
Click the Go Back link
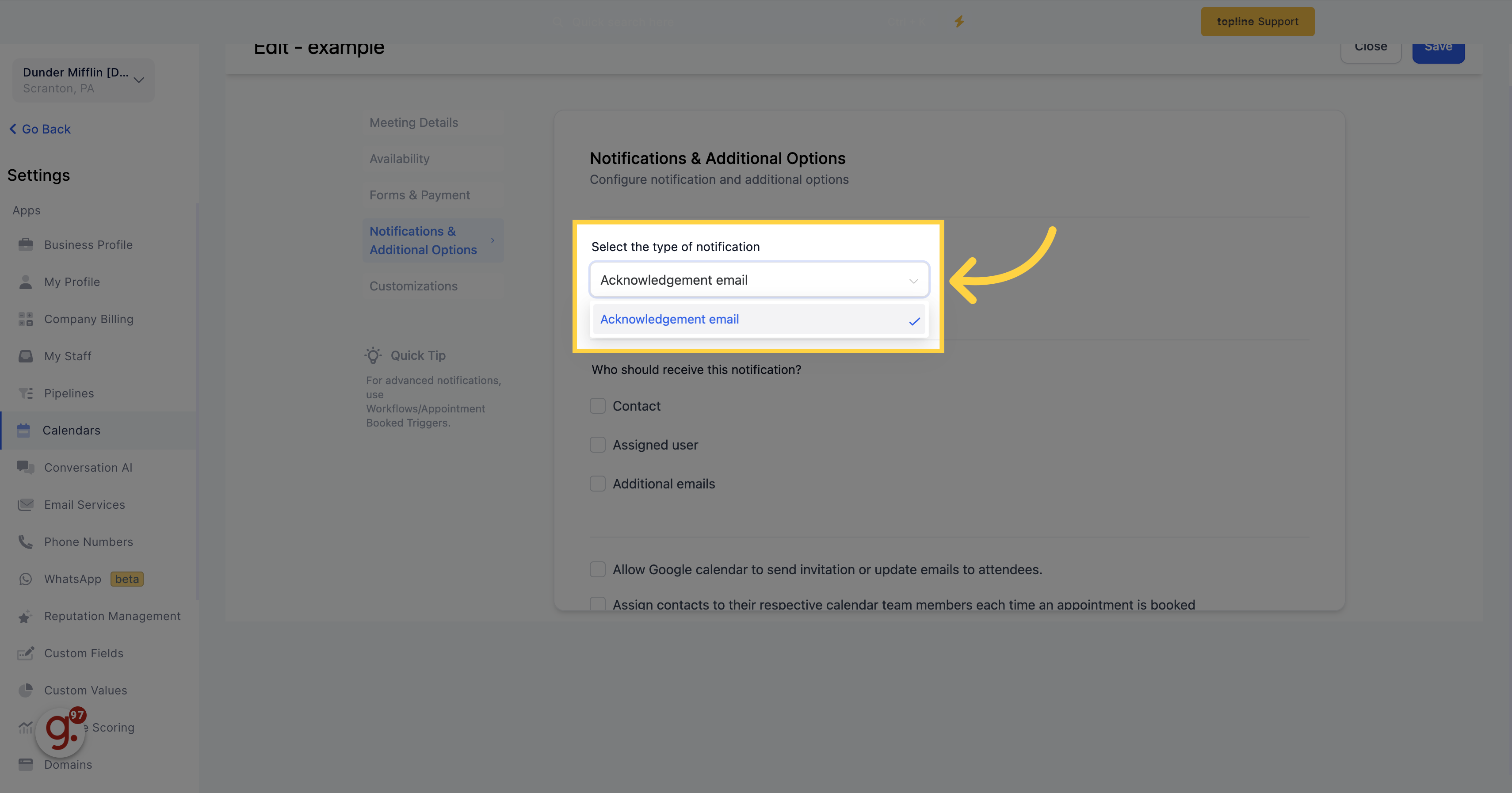point(40,128)
